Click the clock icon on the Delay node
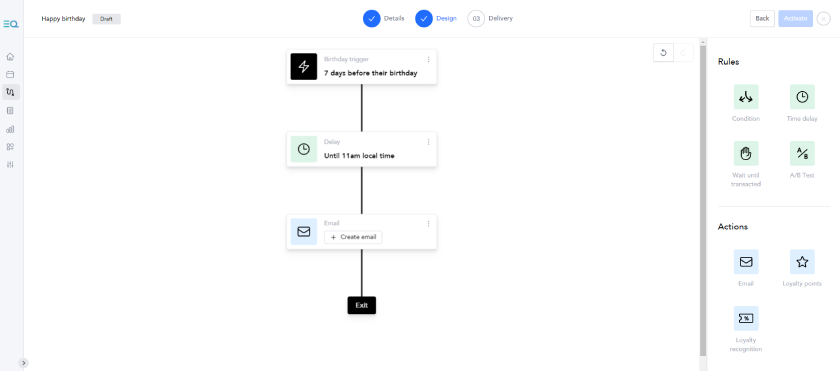840x371 pixels. tap(304, 149)
